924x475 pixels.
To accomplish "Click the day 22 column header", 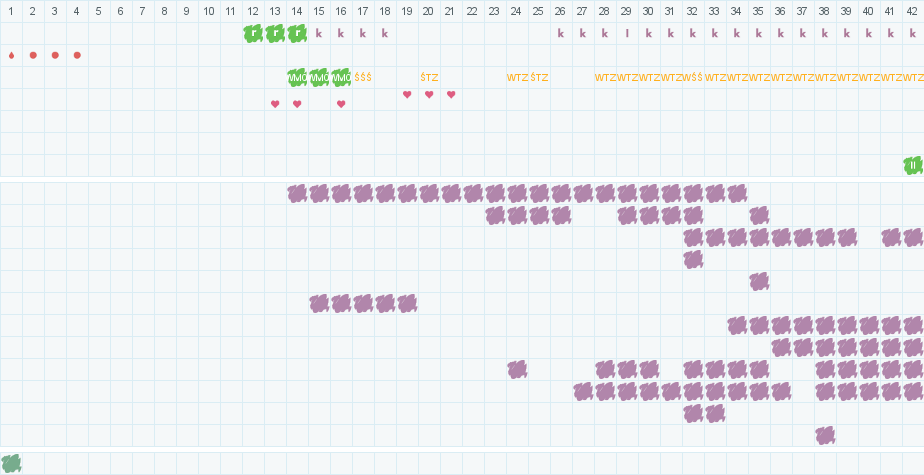I will [x=473, y=11].
